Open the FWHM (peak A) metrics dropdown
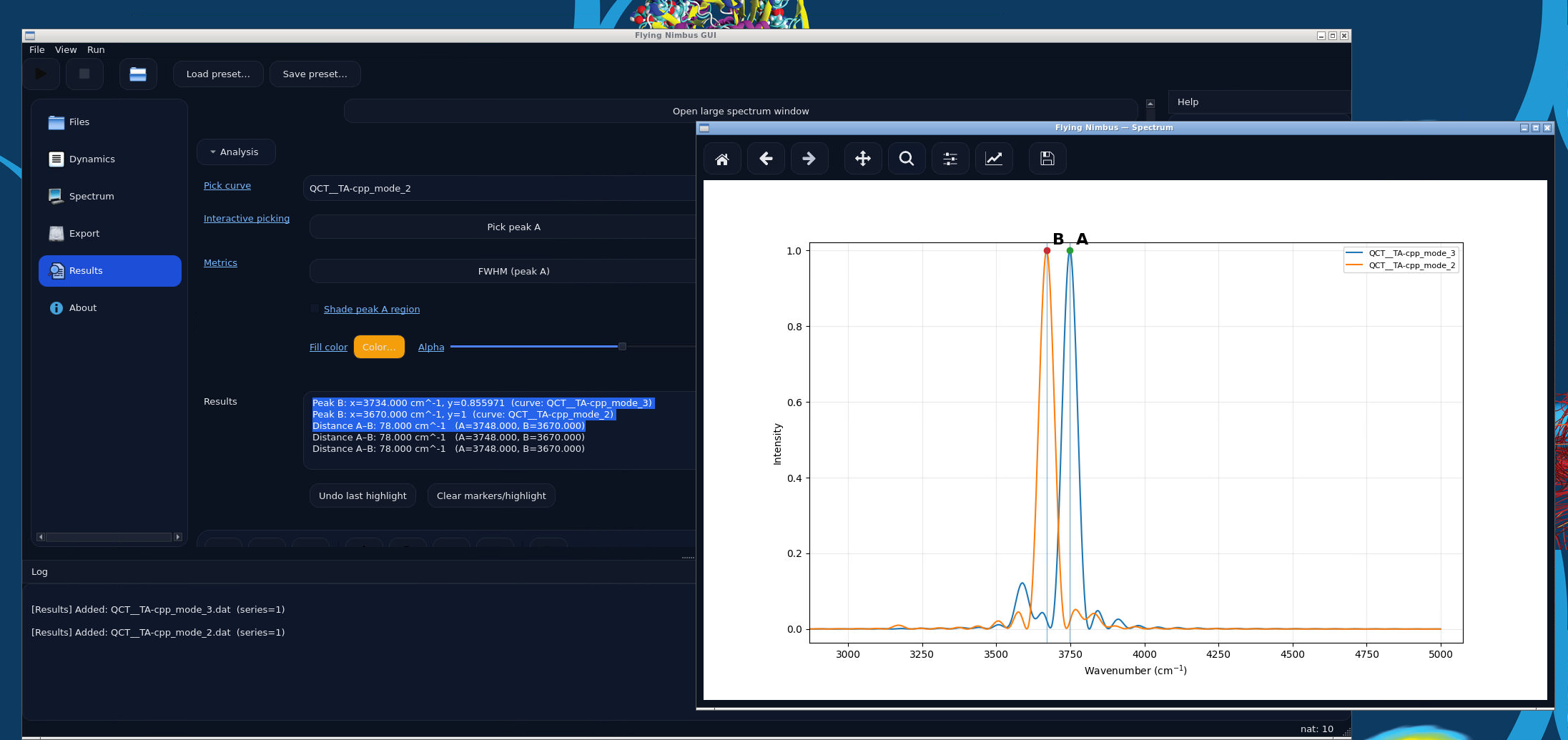1568x740 pixels. click(503, 271)
